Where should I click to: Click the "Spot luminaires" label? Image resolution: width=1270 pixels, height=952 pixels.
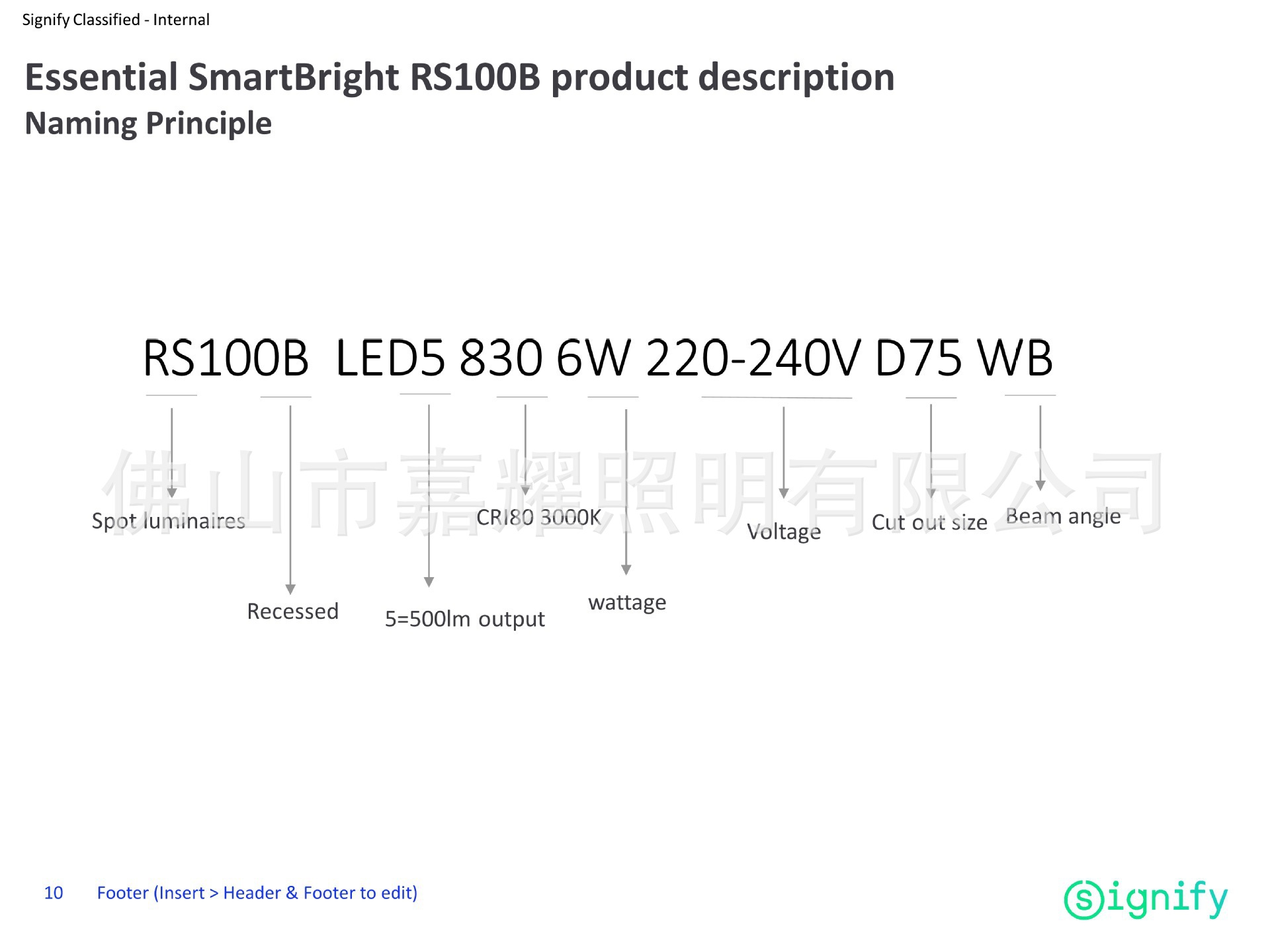[169, 521]
